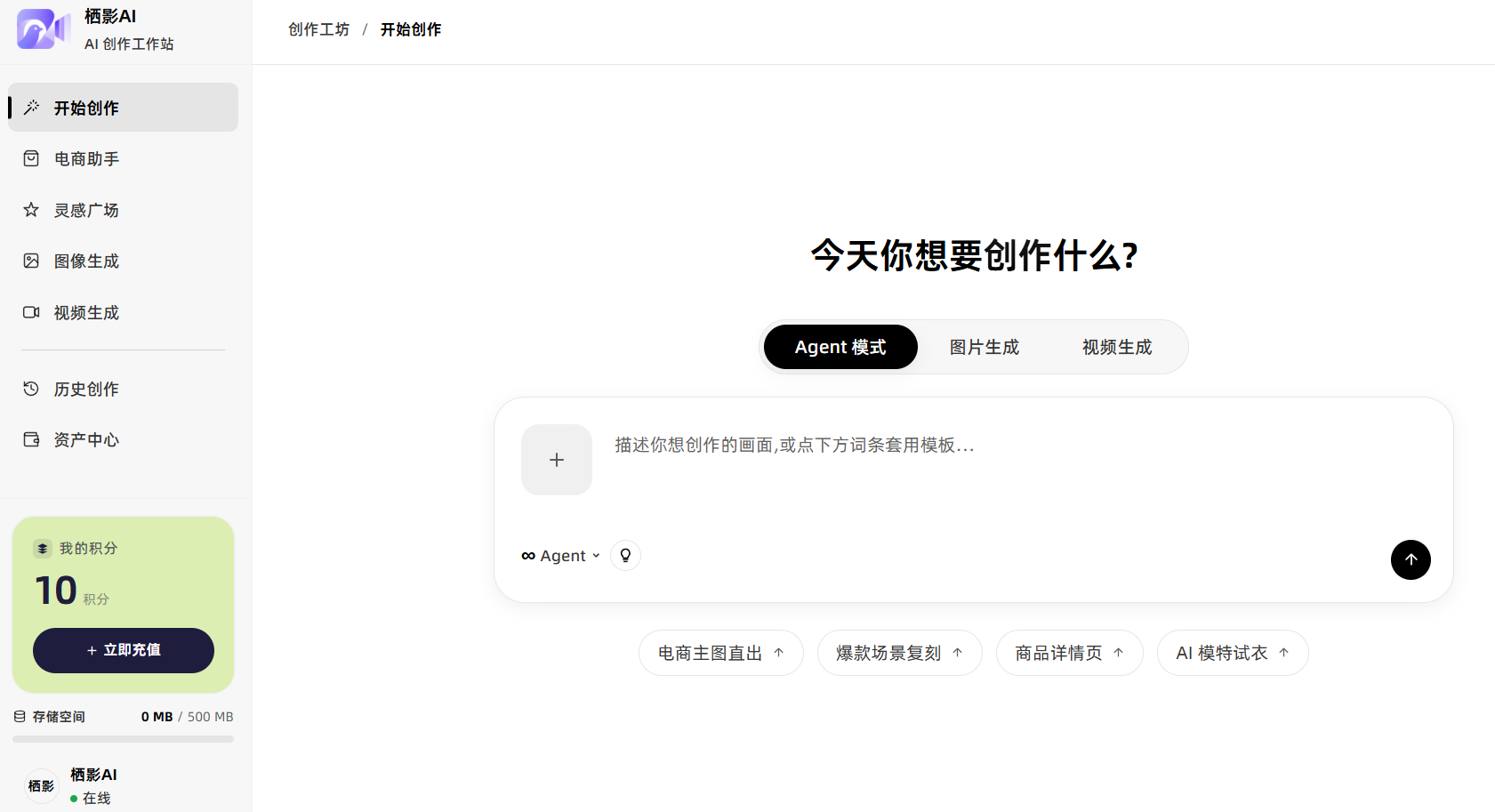The height and width of the screenshot is (812, 1495).
Task: Click the video camera icon beside 视频生成
Action: click(31, 312)
